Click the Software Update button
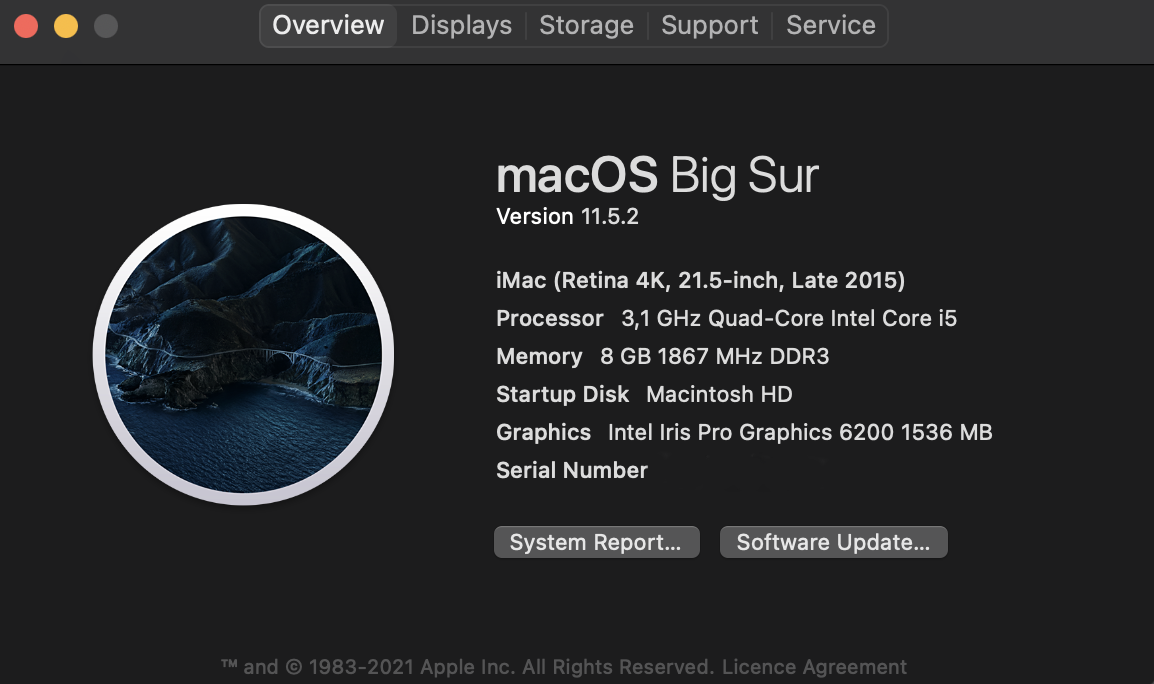 pyautogui.click(x=833, y=542)
